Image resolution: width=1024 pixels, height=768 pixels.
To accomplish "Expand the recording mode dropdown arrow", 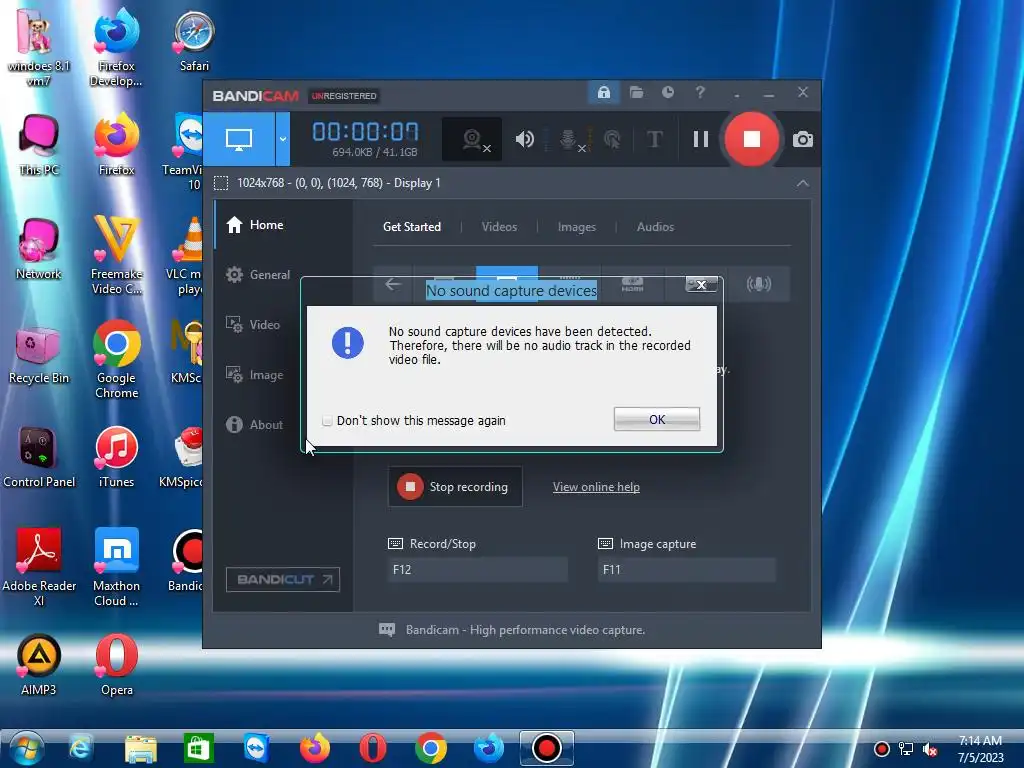I will pos(283,139).
